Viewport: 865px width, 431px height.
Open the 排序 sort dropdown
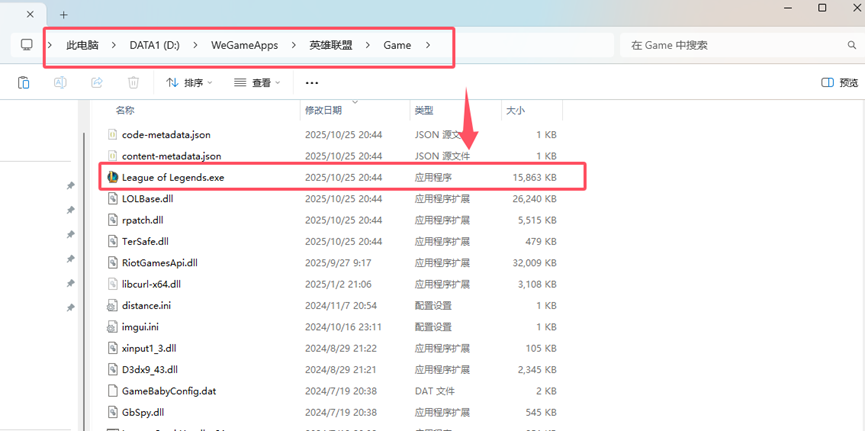[x=189, y=83]
